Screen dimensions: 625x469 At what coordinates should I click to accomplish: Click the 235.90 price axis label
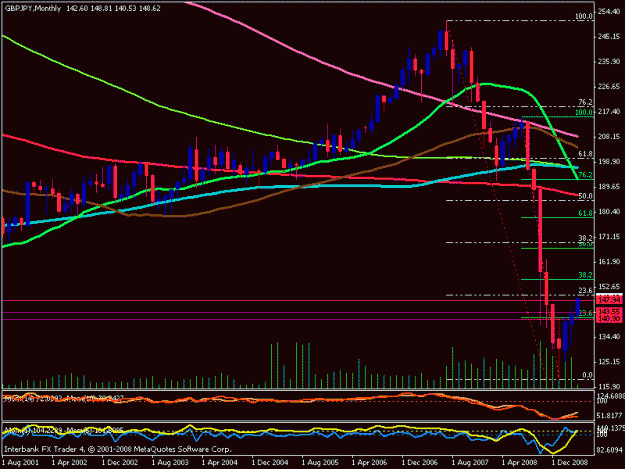click(609, 62)
